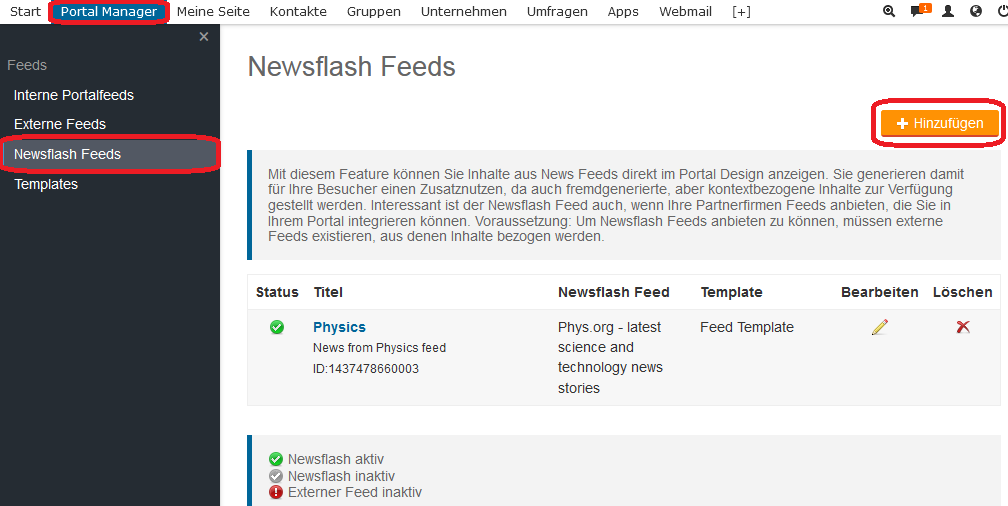The width and height of the screenshot is (1008, 506).
Task: Click the power logout icon
Action: 1002,12
